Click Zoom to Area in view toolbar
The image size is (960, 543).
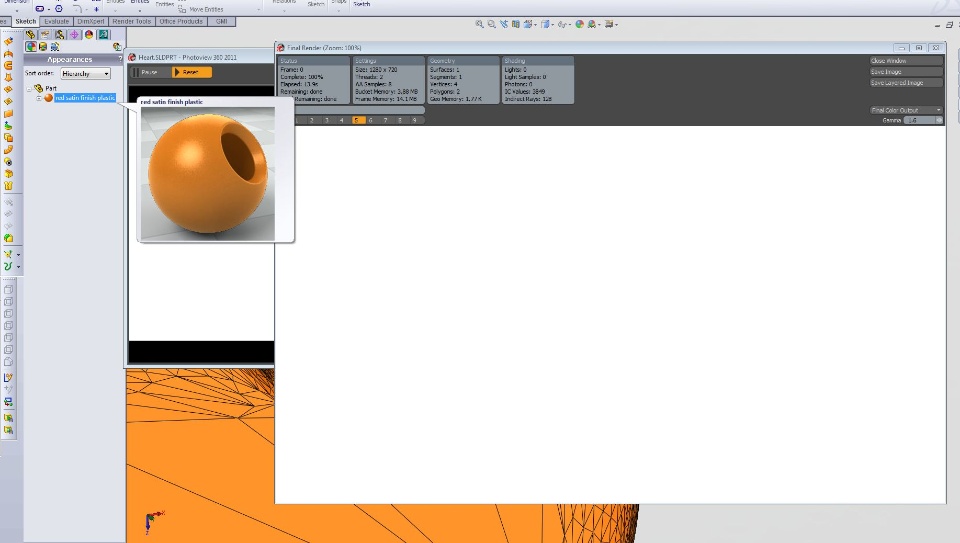tap(491, 24)
